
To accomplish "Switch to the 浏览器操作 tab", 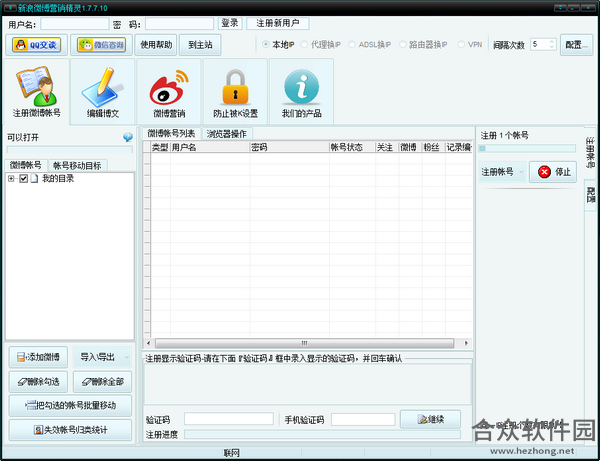I will 227,134.
